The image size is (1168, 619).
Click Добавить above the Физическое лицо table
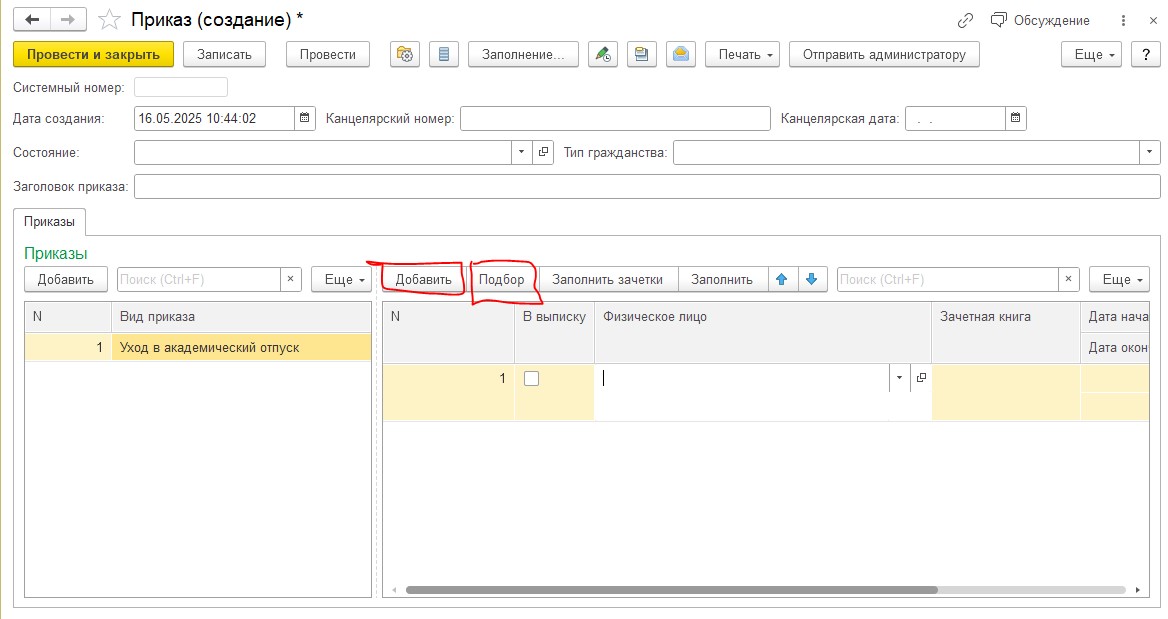tap(423, 279)
